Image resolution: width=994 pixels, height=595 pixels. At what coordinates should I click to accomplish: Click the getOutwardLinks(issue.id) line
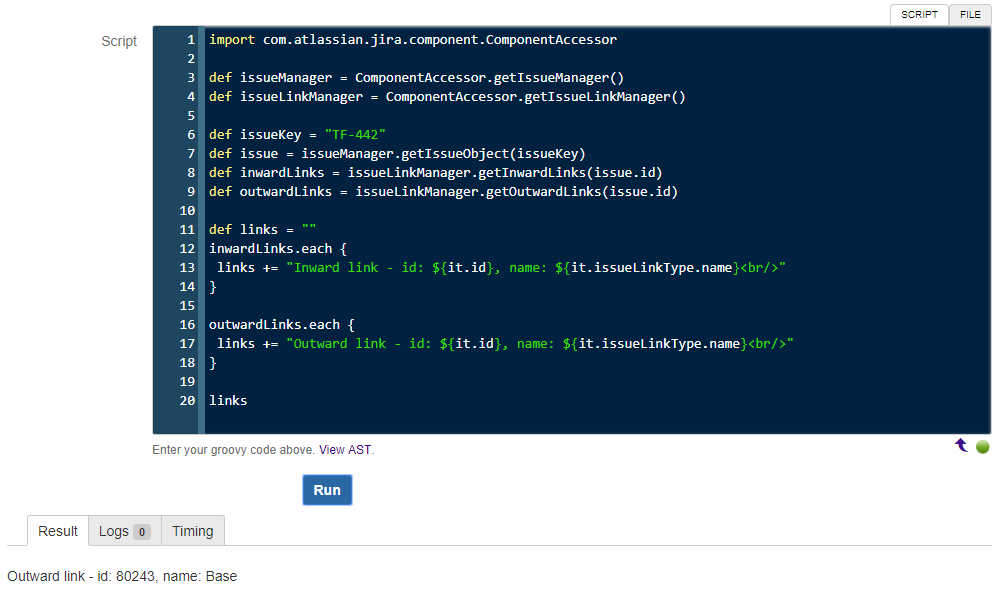click(443, 192)
